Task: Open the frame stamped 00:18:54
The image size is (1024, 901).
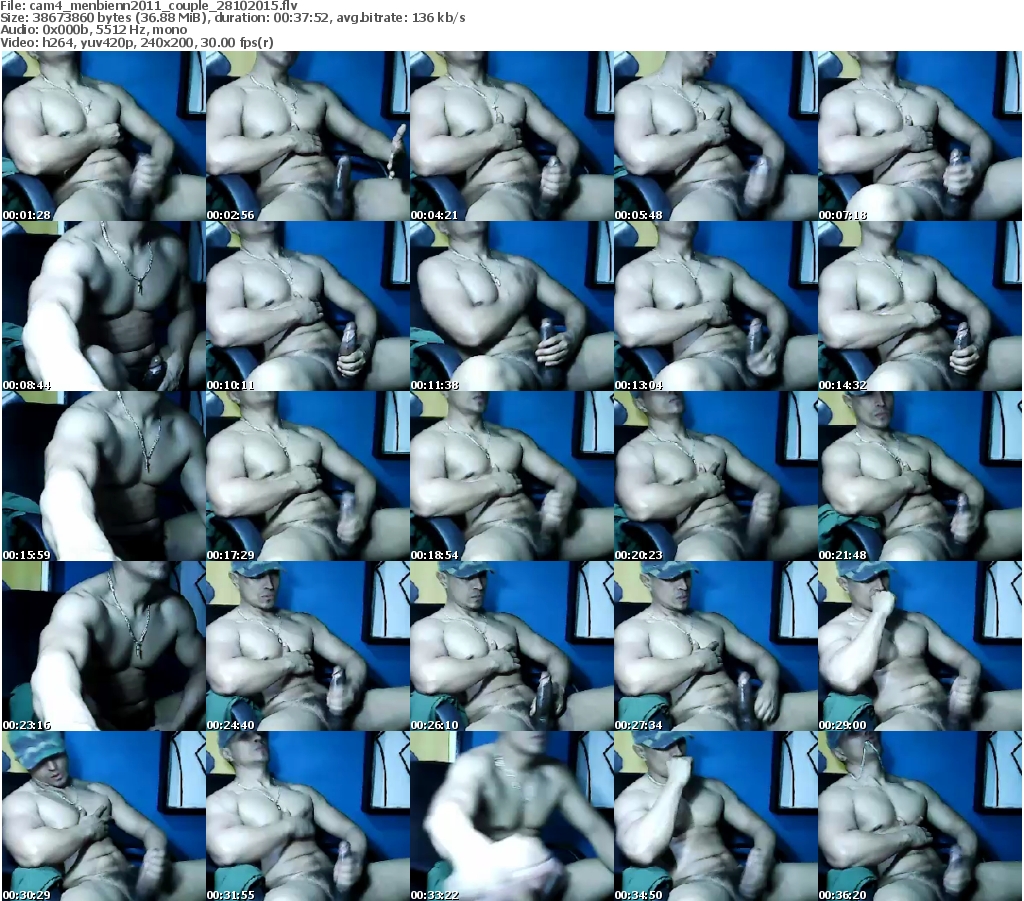Action: pos(511,476)
